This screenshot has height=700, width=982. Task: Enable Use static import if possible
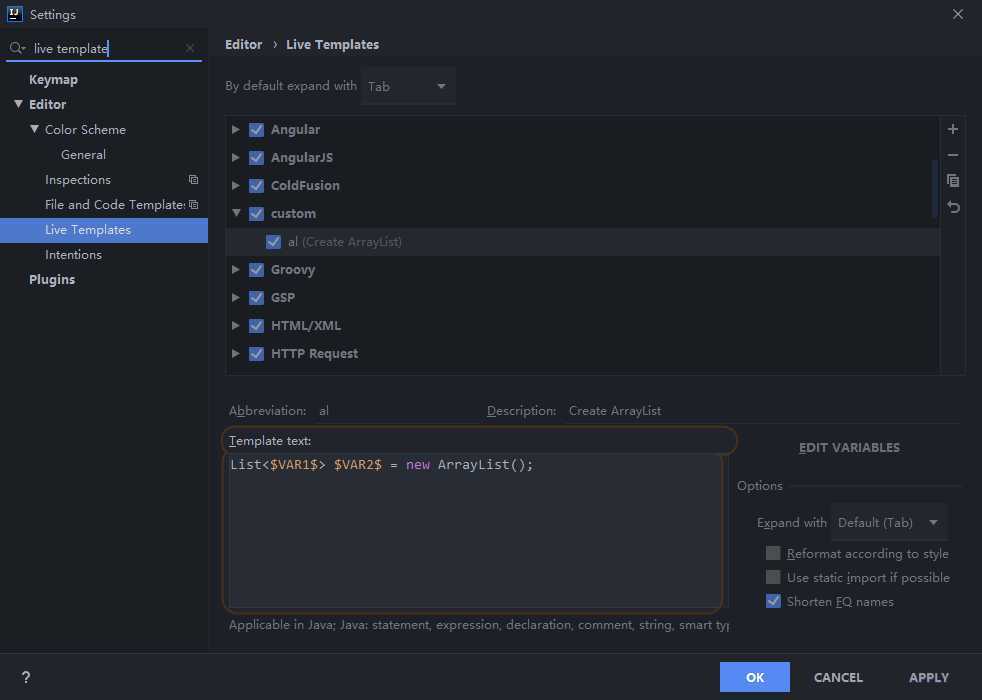[773, 577]
